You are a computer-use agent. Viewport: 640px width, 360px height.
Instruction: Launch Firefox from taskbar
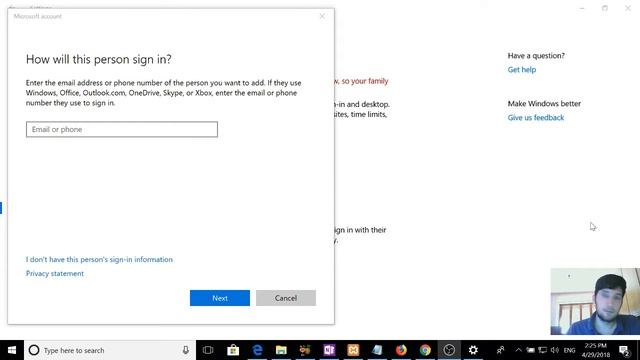(401, 350)
